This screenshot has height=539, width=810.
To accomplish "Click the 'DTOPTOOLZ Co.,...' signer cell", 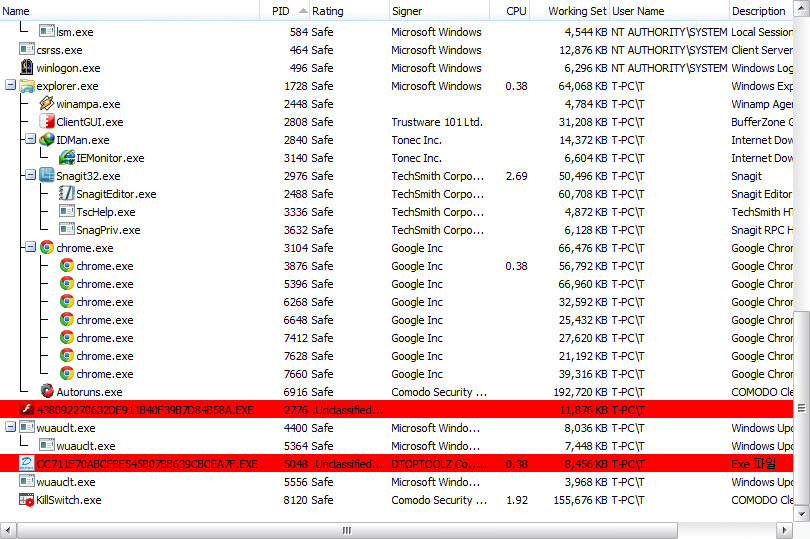I will (439, 464).
